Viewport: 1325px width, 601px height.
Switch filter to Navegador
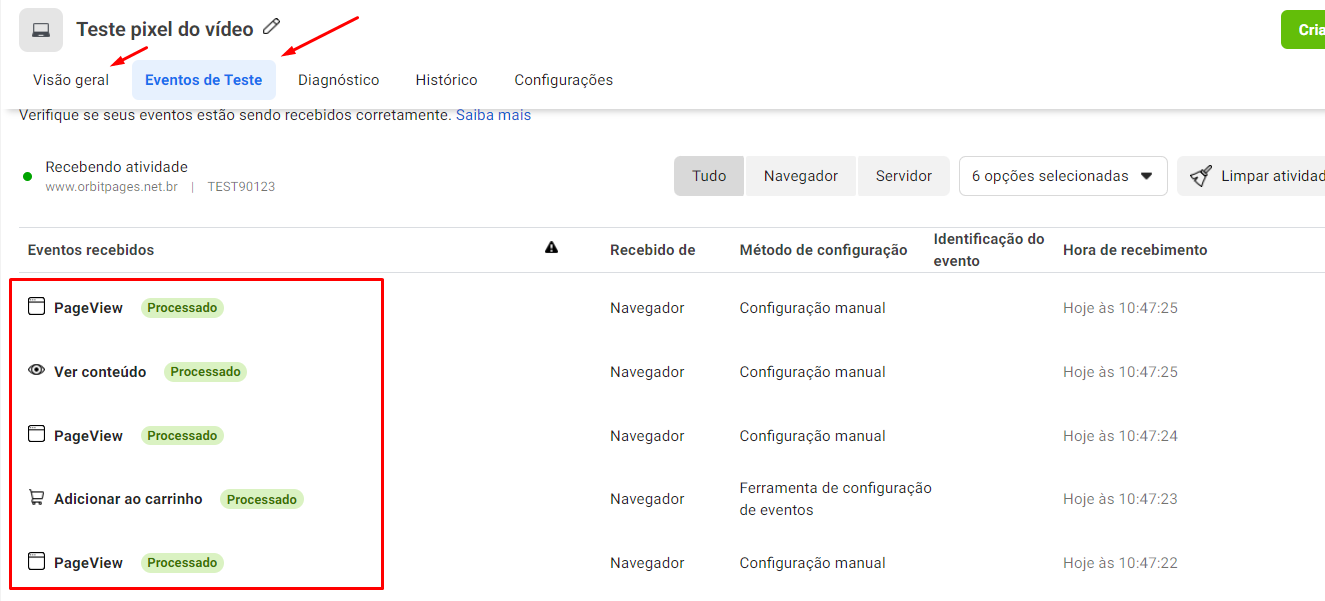click(x=800, y=176)
